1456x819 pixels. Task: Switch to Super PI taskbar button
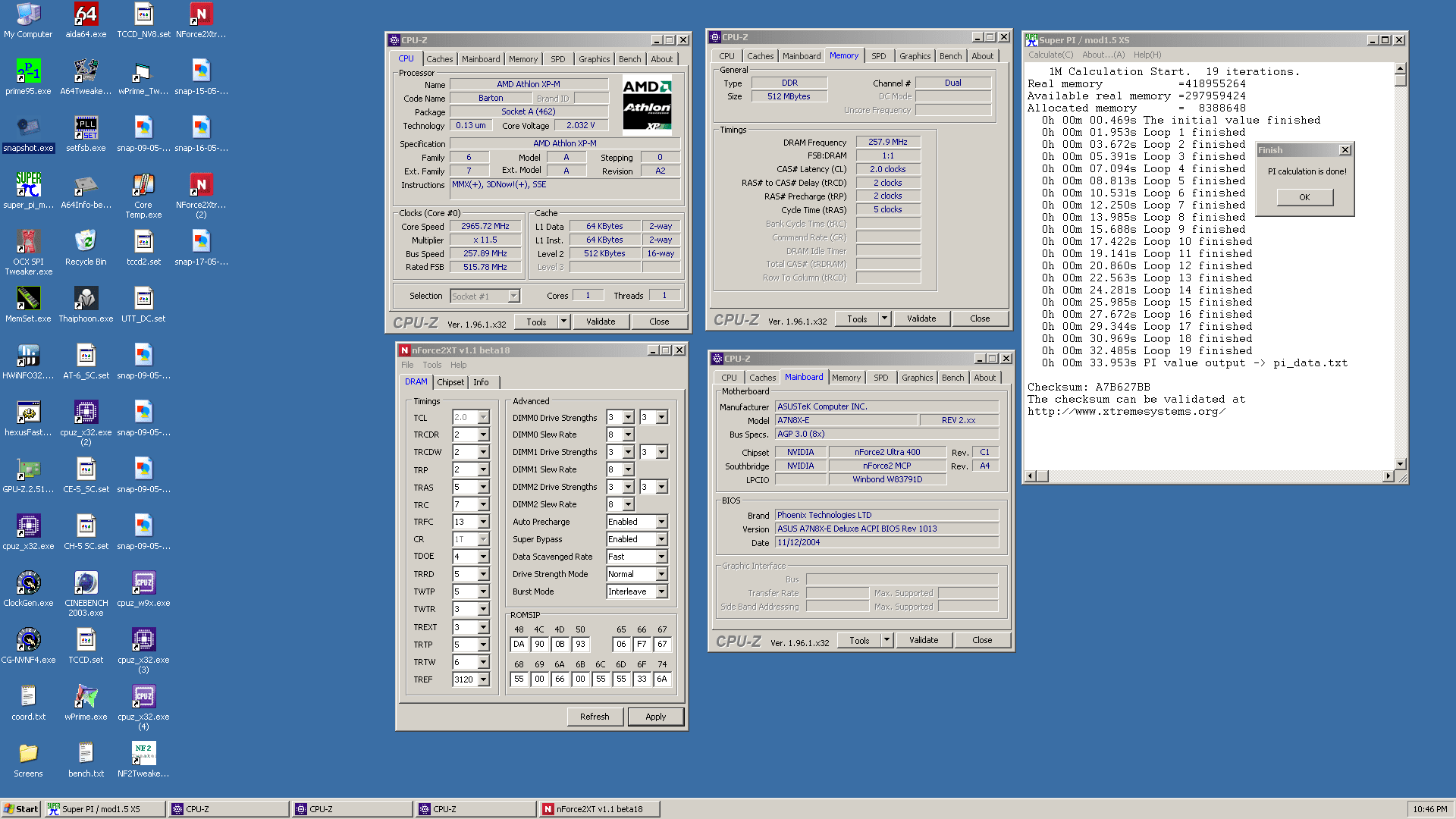105,809
